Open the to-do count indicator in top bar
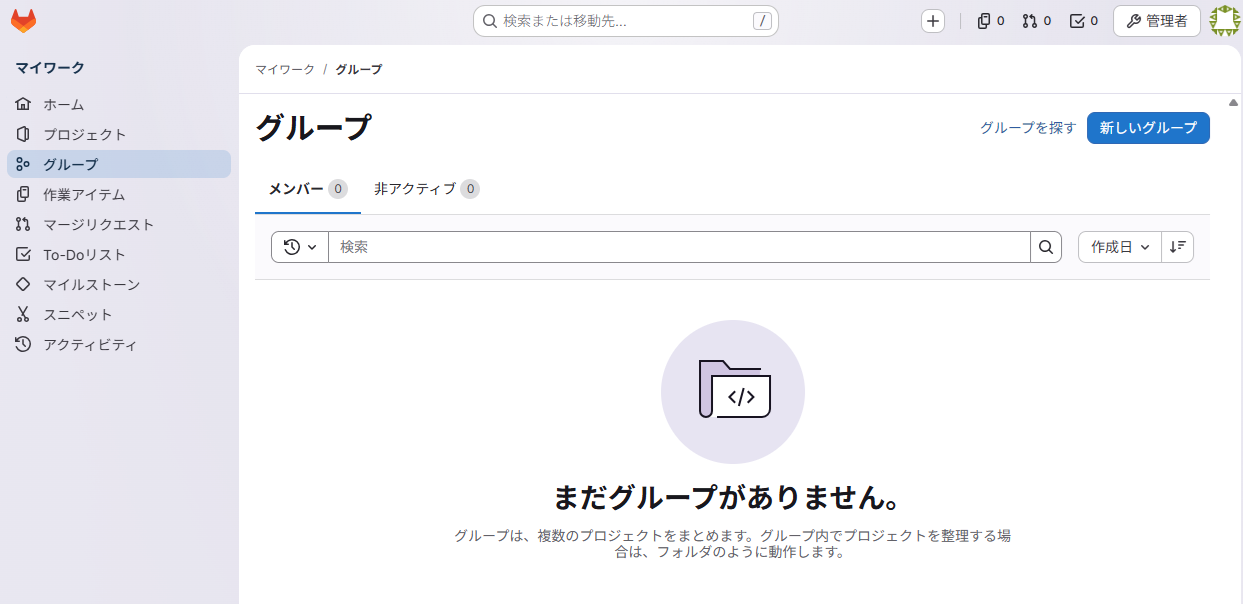This screenshot has width=1243, height=604. point(1082,20)
